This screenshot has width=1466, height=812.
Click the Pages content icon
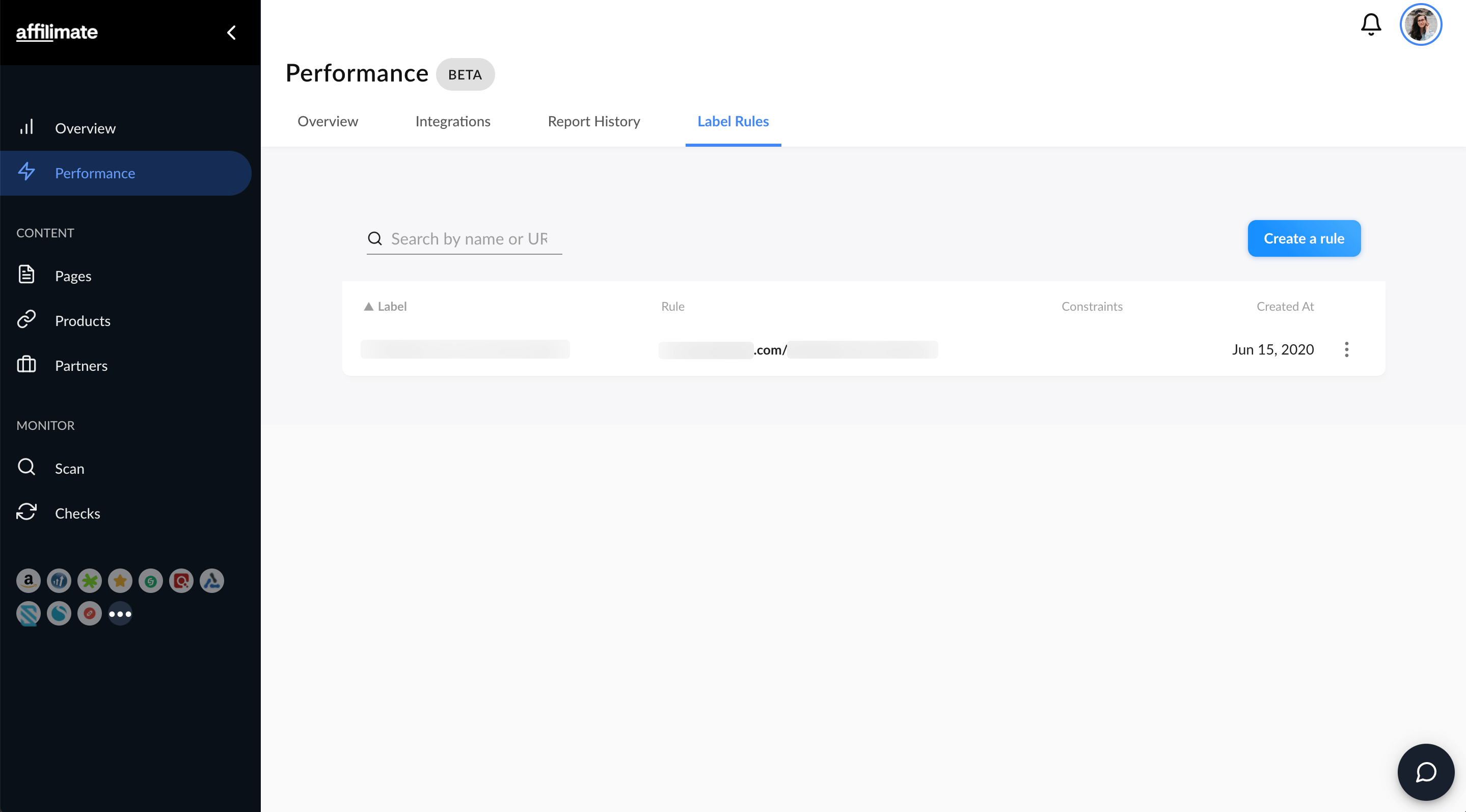point(27,275)
